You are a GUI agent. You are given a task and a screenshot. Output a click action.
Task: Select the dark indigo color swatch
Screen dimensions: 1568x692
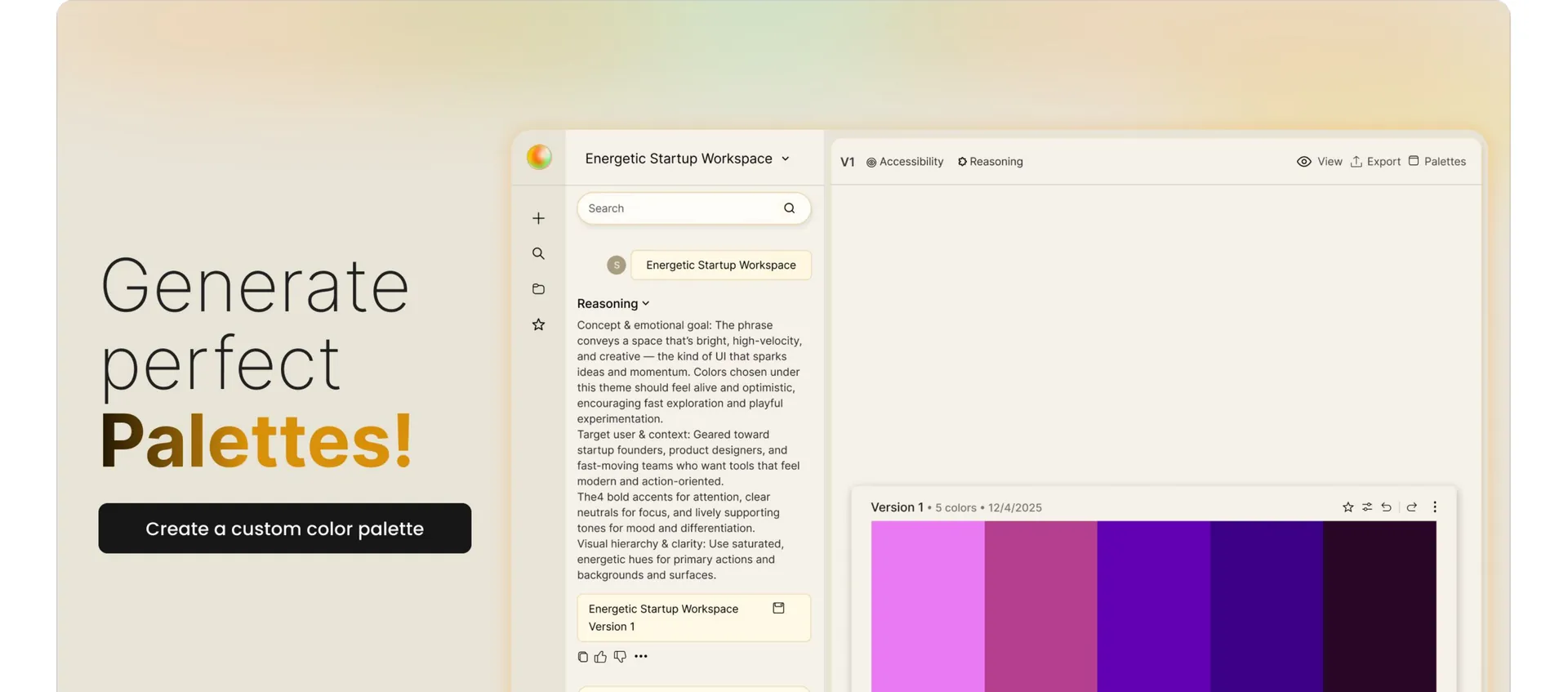[1267, 606]
